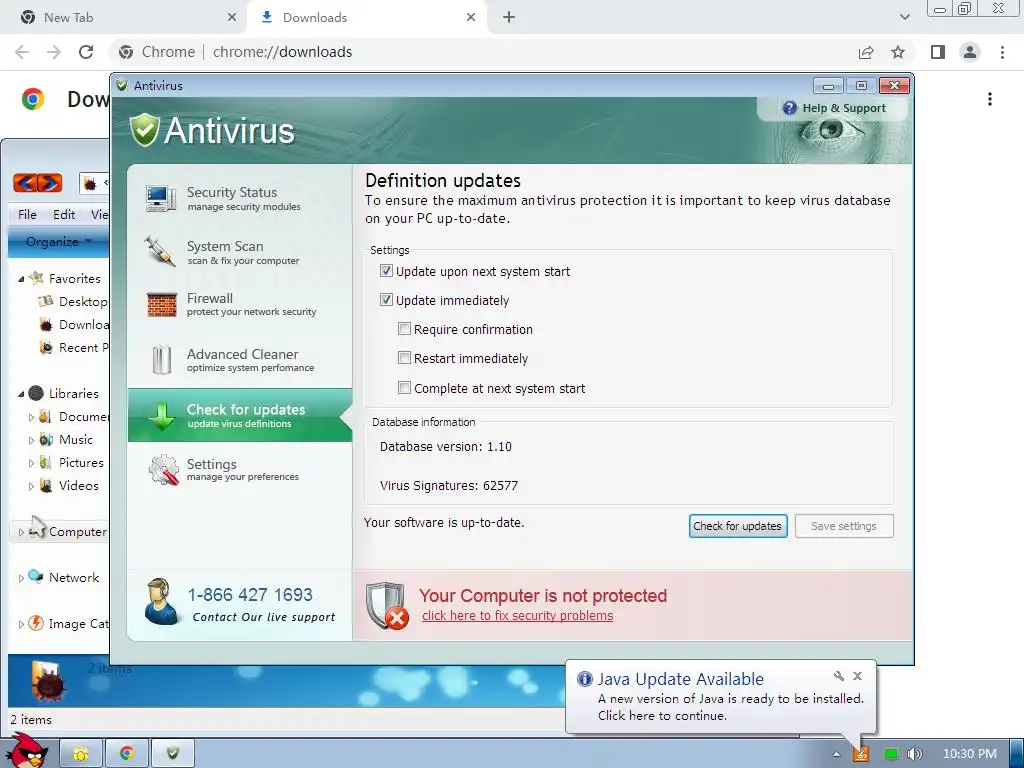Click the Antivirus green shield logo
The height and width of the screenshot is (768, 1024).
pyautogui.click(x=144, y=129)
